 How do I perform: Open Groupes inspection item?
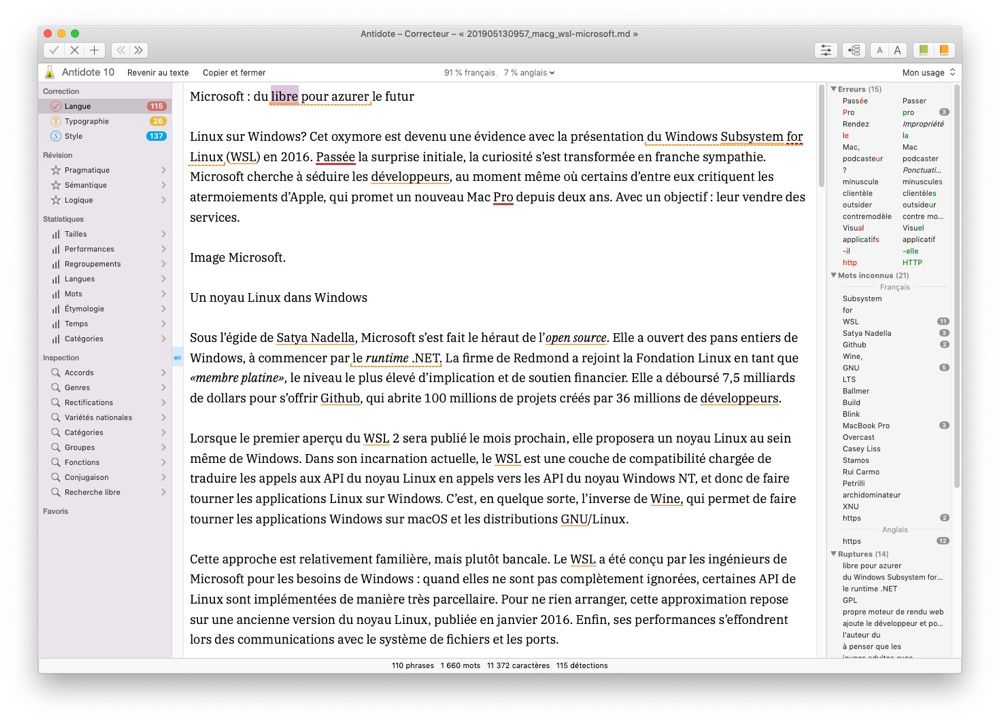coord(105,447)
